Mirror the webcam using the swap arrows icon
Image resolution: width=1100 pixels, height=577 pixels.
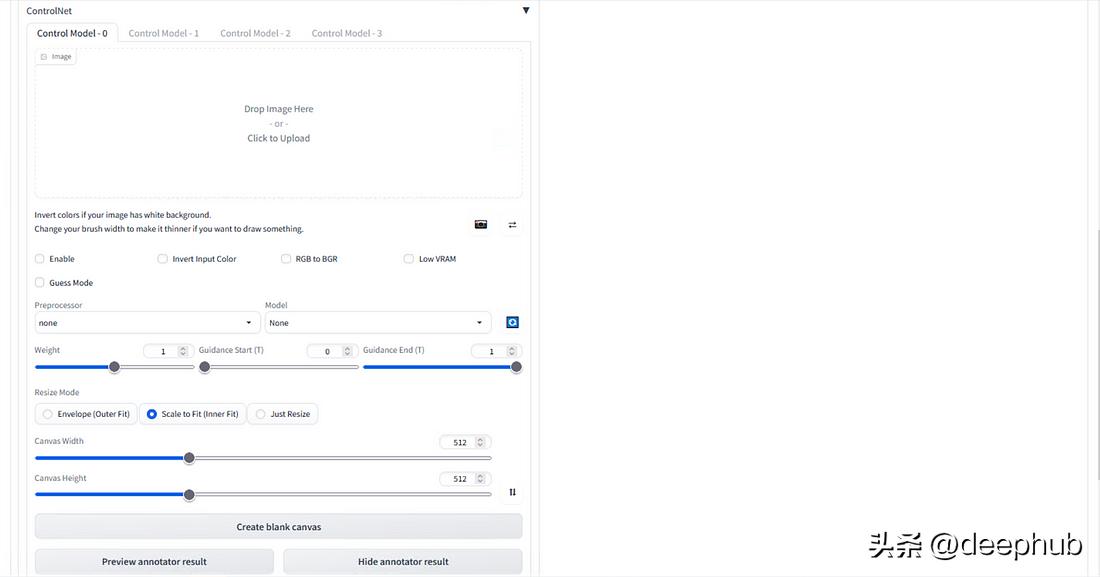tap(512, 224)
